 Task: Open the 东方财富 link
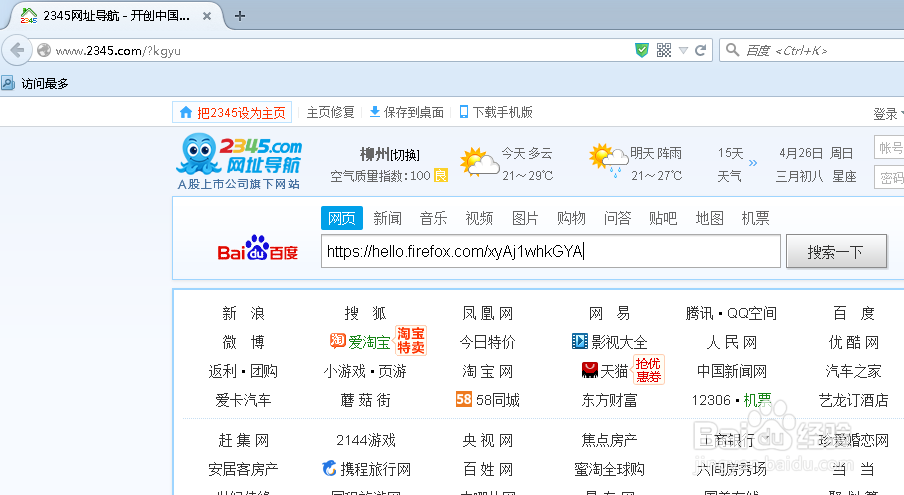[609, 400]
